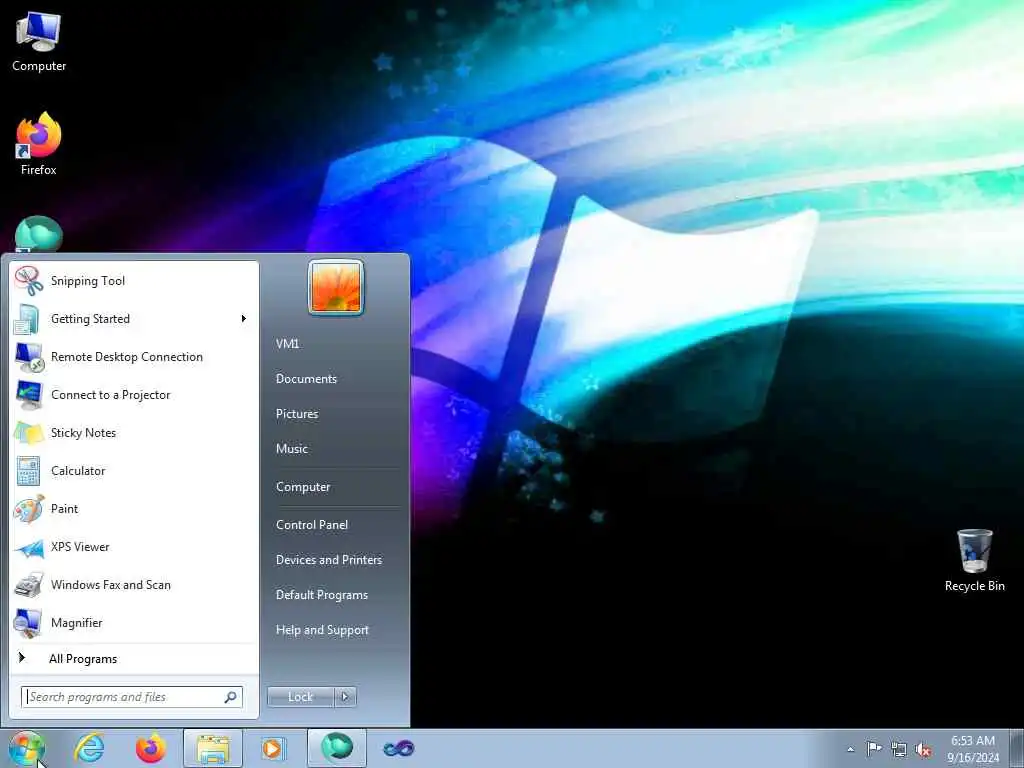
Task: Show hidden tray icons arrow
Action: click(850, 749)
